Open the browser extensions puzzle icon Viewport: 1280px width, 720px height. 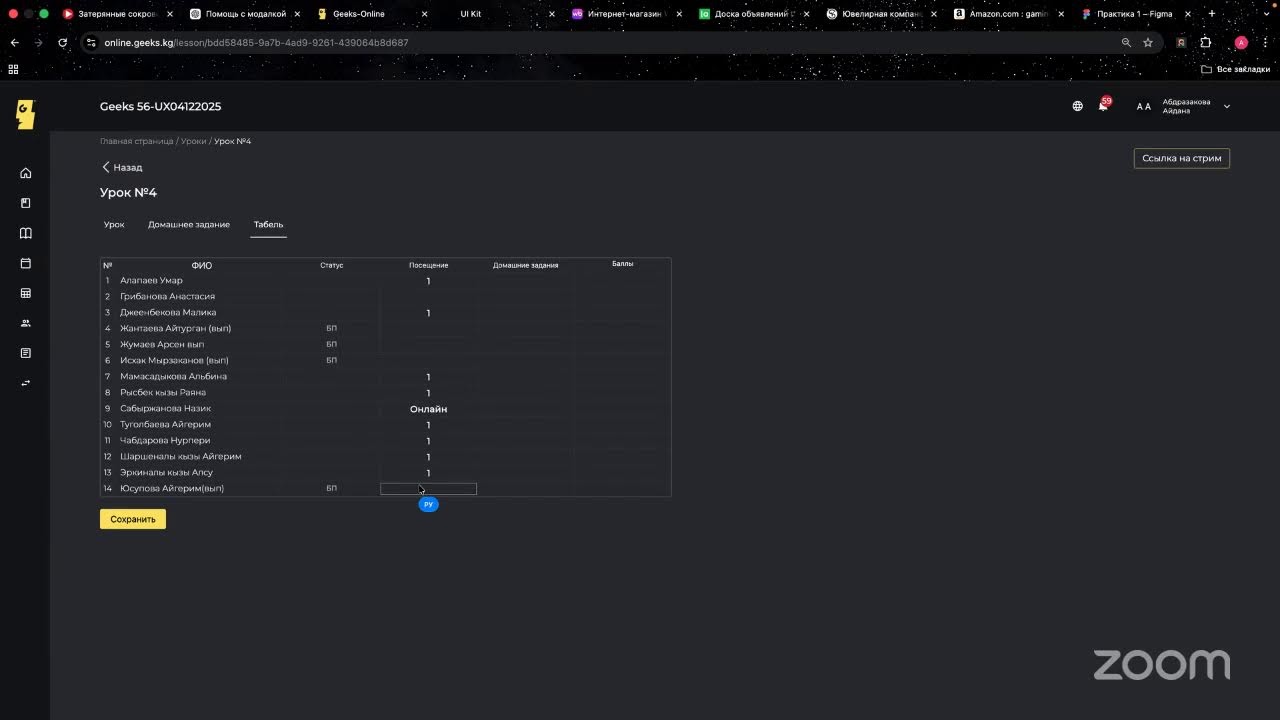coord(1205,43)
